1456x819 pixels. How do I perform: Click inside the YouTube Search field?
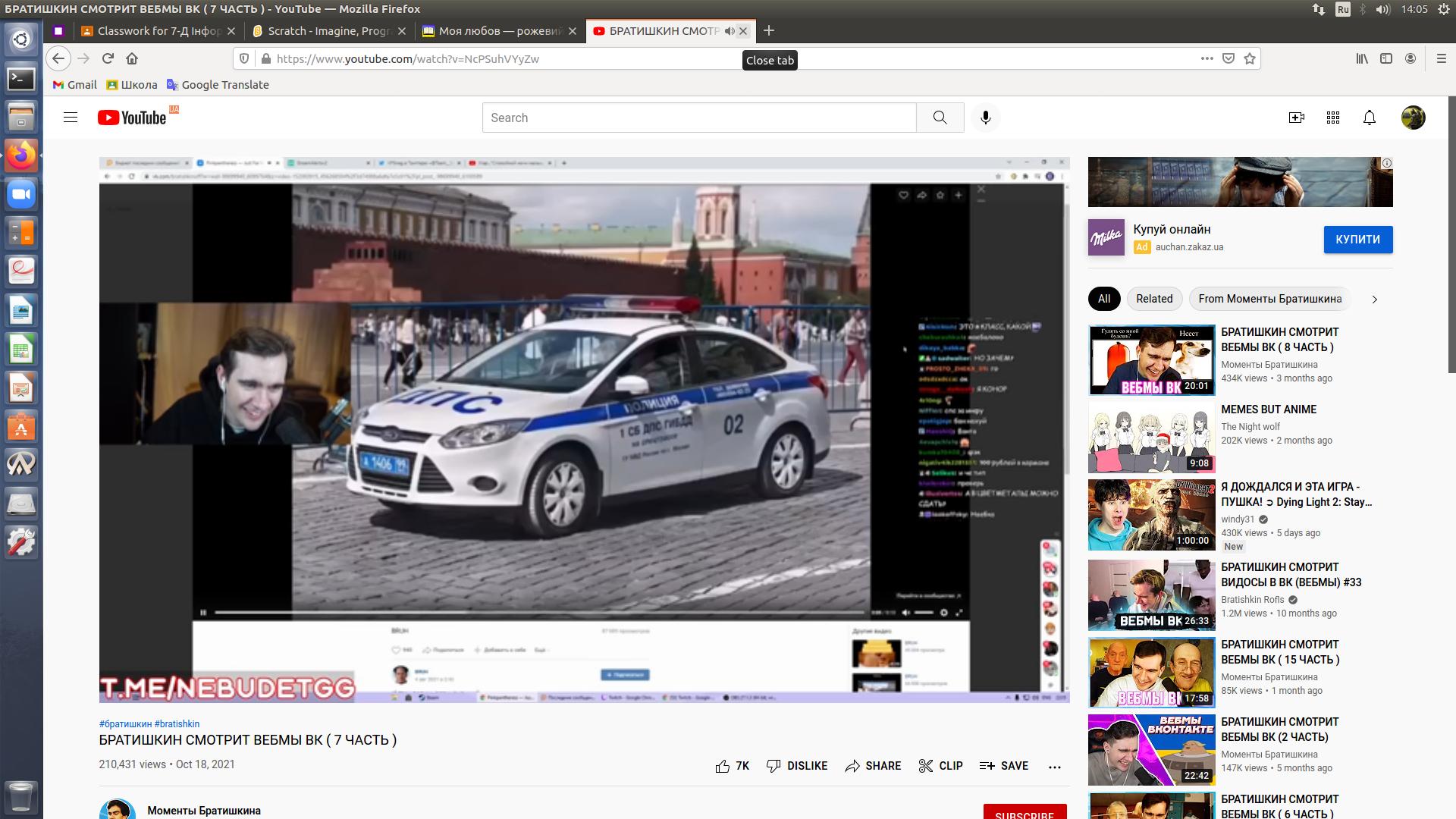pyautogui.click(x=698, y=118)
